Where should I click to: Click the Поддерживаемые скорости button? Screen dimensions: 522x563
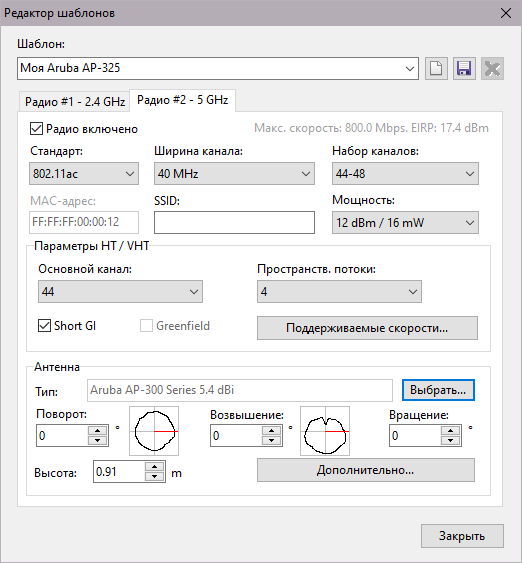367,328
